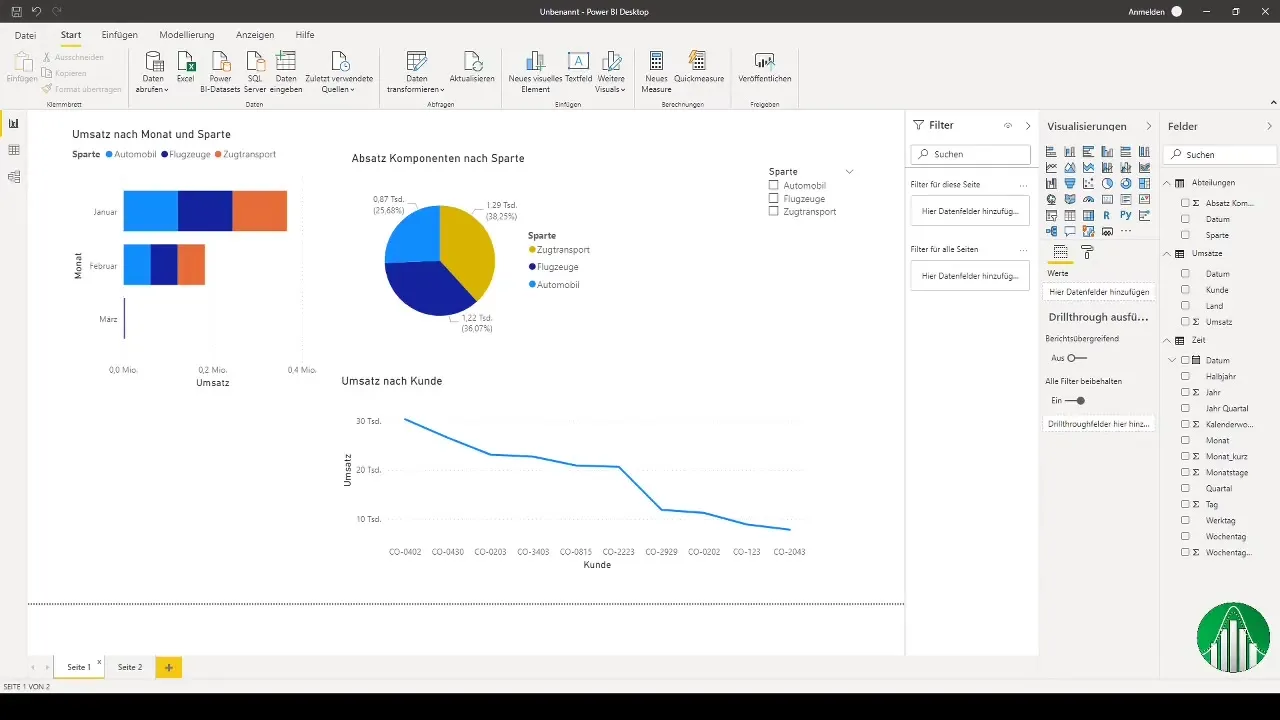Tick the Halbjahr field checkbox

pos(1185,377)
